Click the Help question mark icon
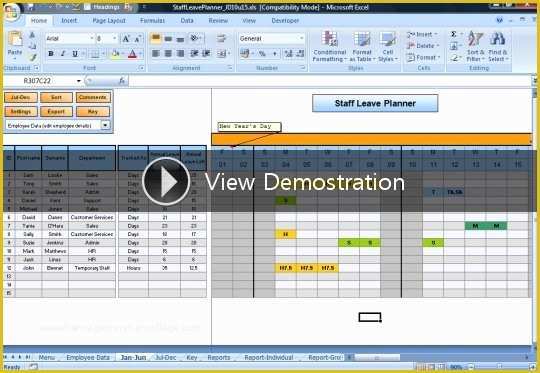 click(499, 20)
